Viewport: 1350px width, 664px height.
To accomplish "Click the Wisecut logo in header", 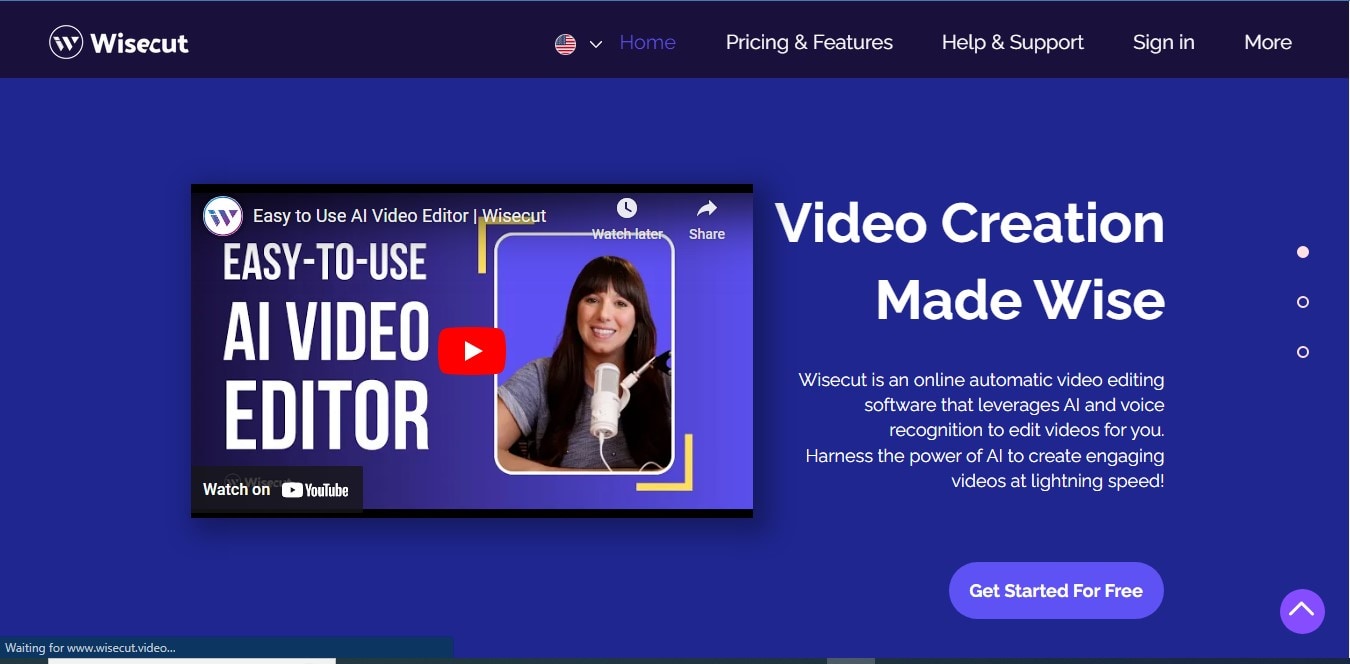I will pyautogui.click(x=119, y=42).
